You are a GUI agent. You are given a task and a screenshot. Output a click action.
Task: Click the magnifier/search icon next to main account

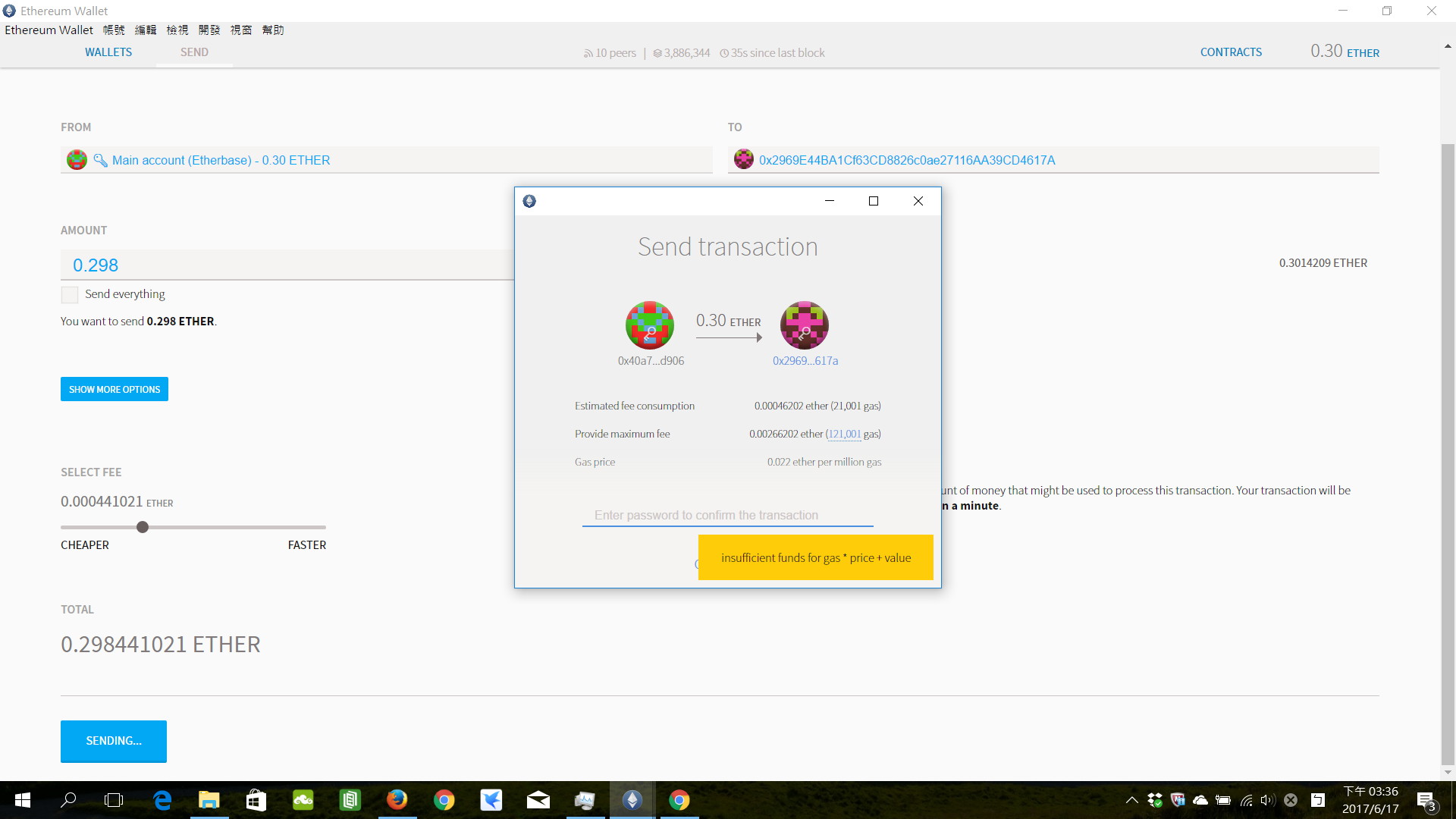[100, 160]
